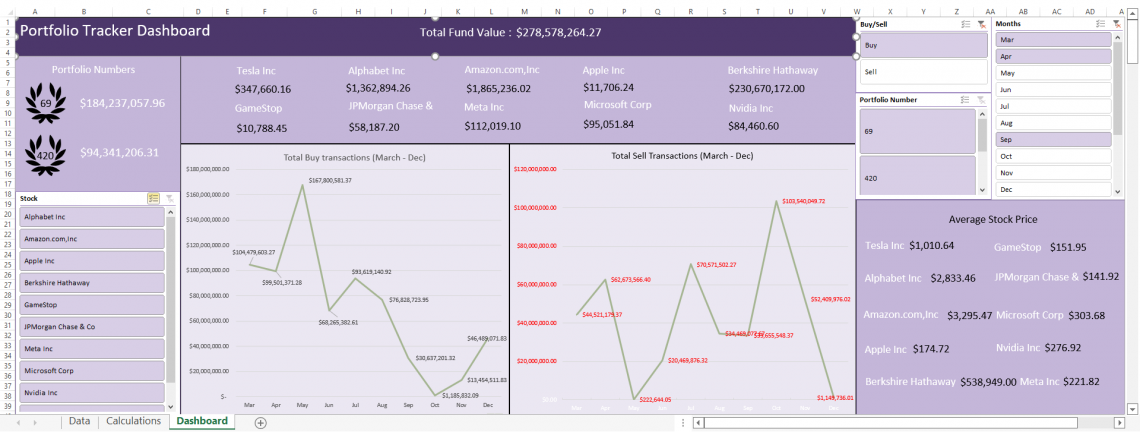1140x432 pixels.
Task: Clear filter icon on Stock slicer
Action: (x=169, y=198)
